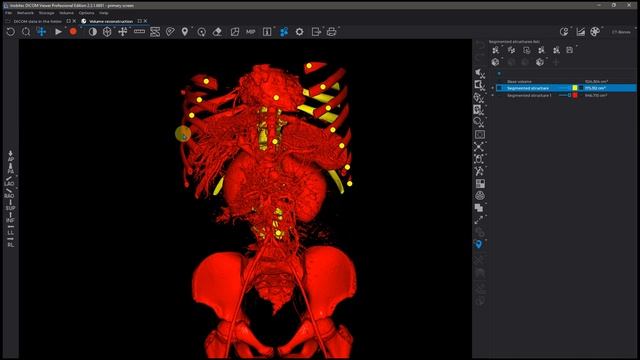This screenshot has height=360, width=640.
Task: Toggle MIP rendering mode
Action: pos(250,32)
